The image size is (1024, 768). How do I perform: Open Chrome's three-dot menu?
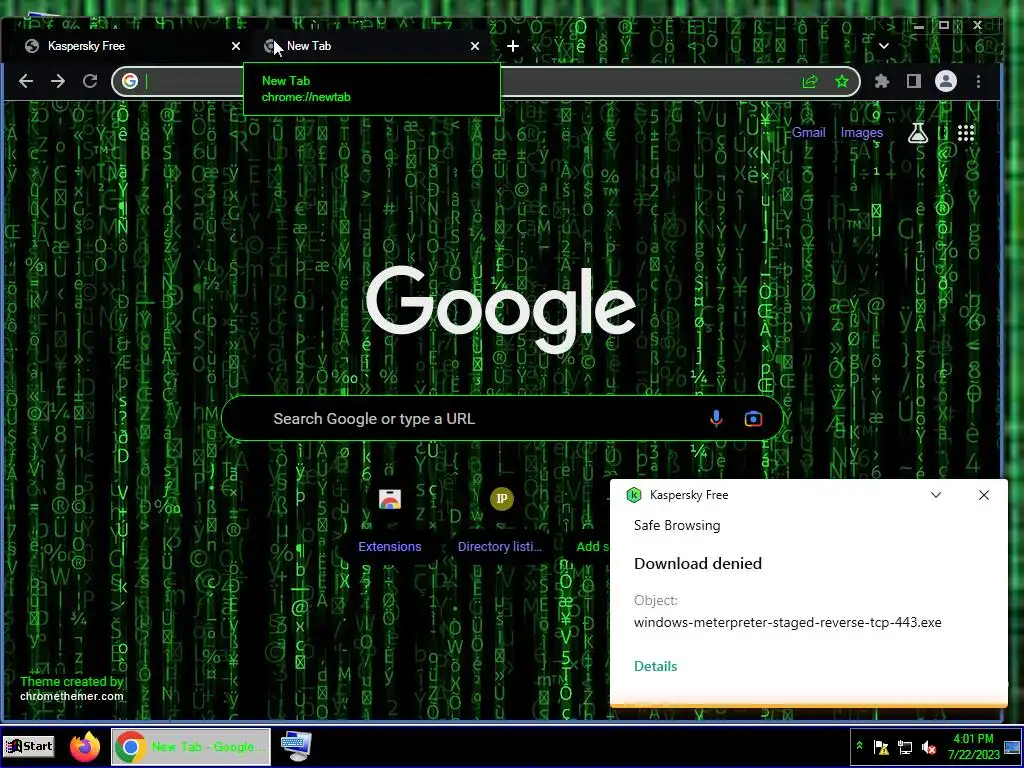pos(978,81)
